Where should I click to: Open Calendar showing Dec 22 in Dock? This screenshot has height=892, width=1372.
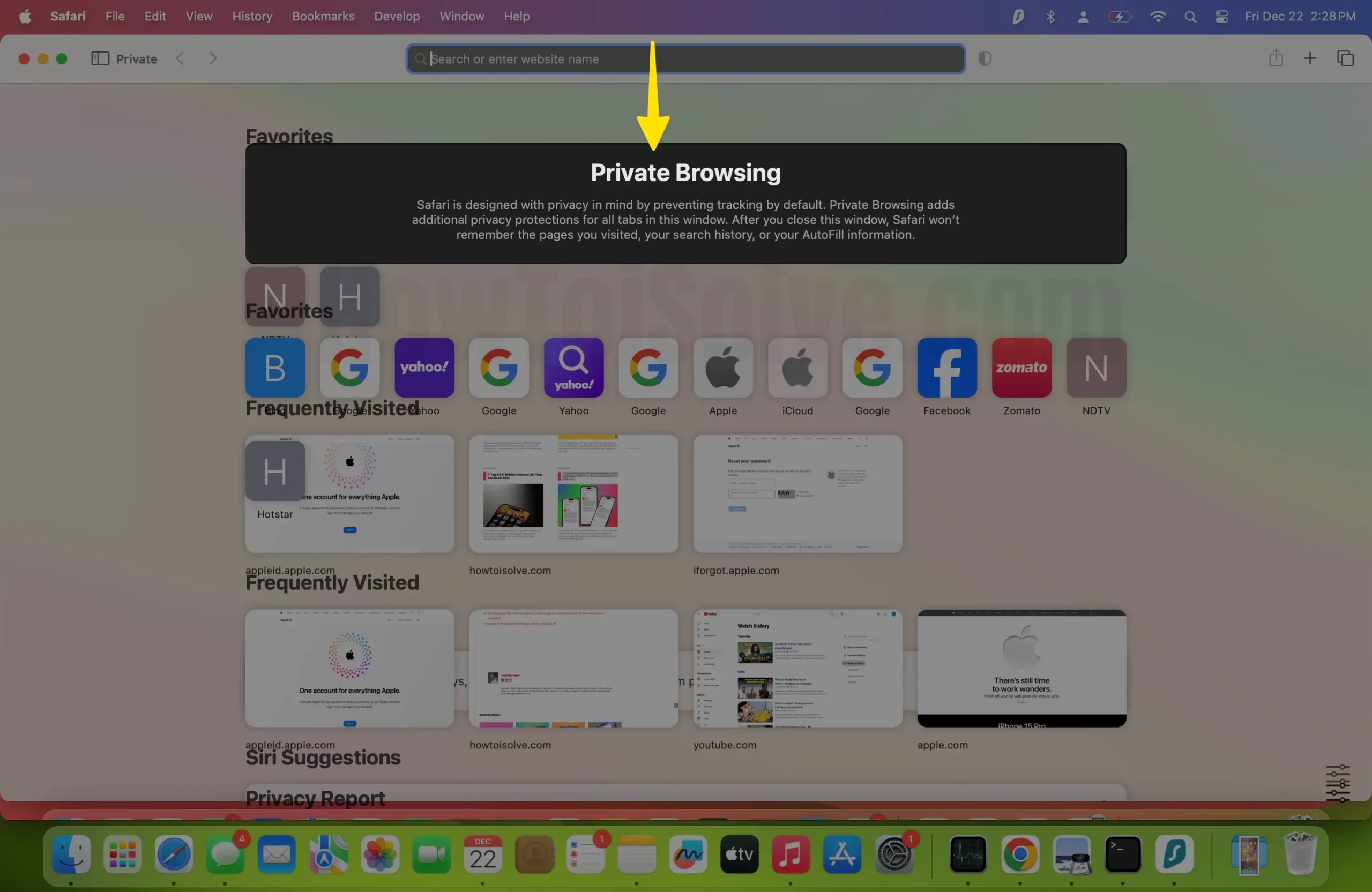pyautogui.click(x=482, y=854)
